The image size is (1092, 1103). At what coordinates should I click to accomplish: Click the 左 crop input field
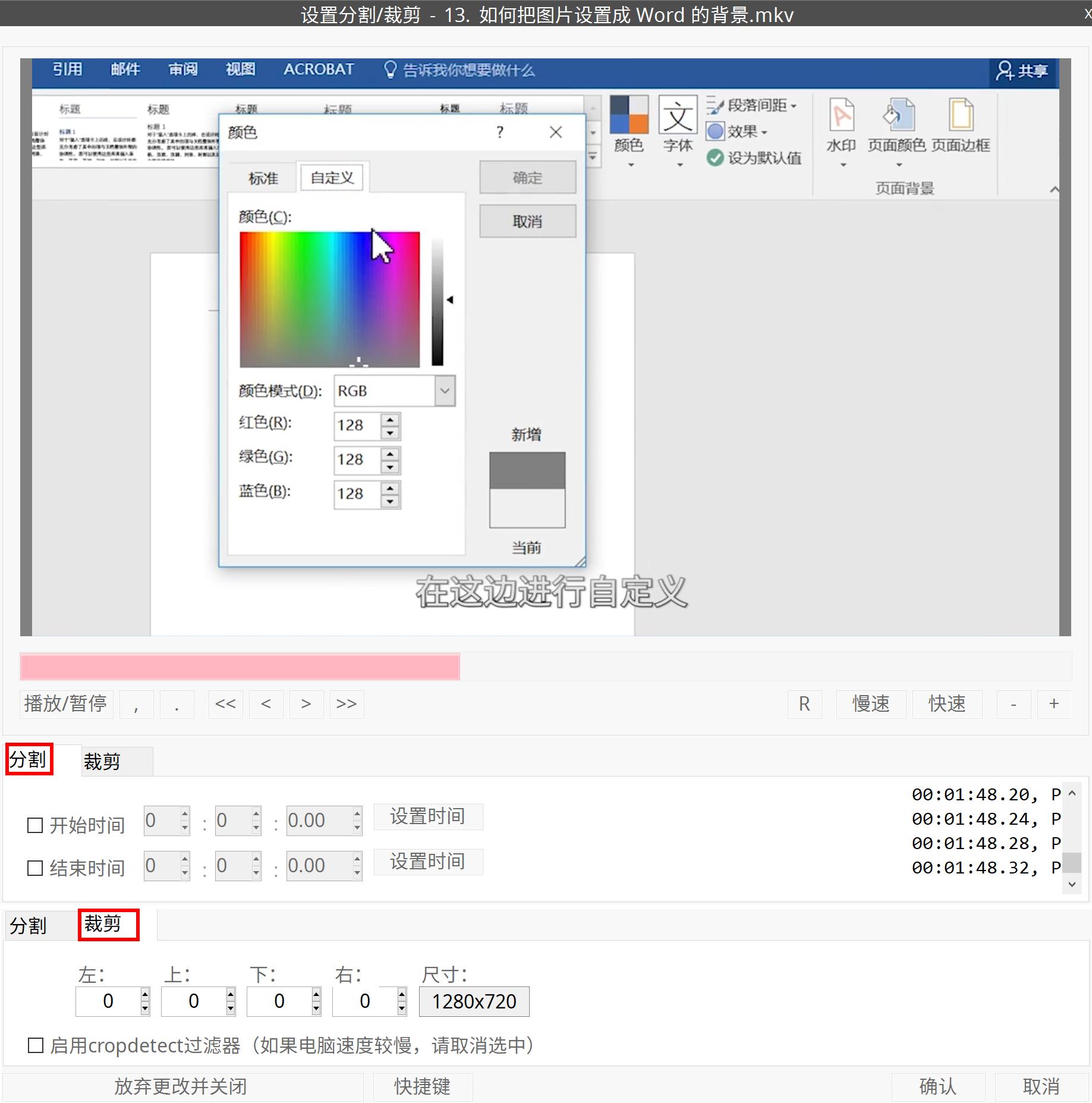point(108,1001)
